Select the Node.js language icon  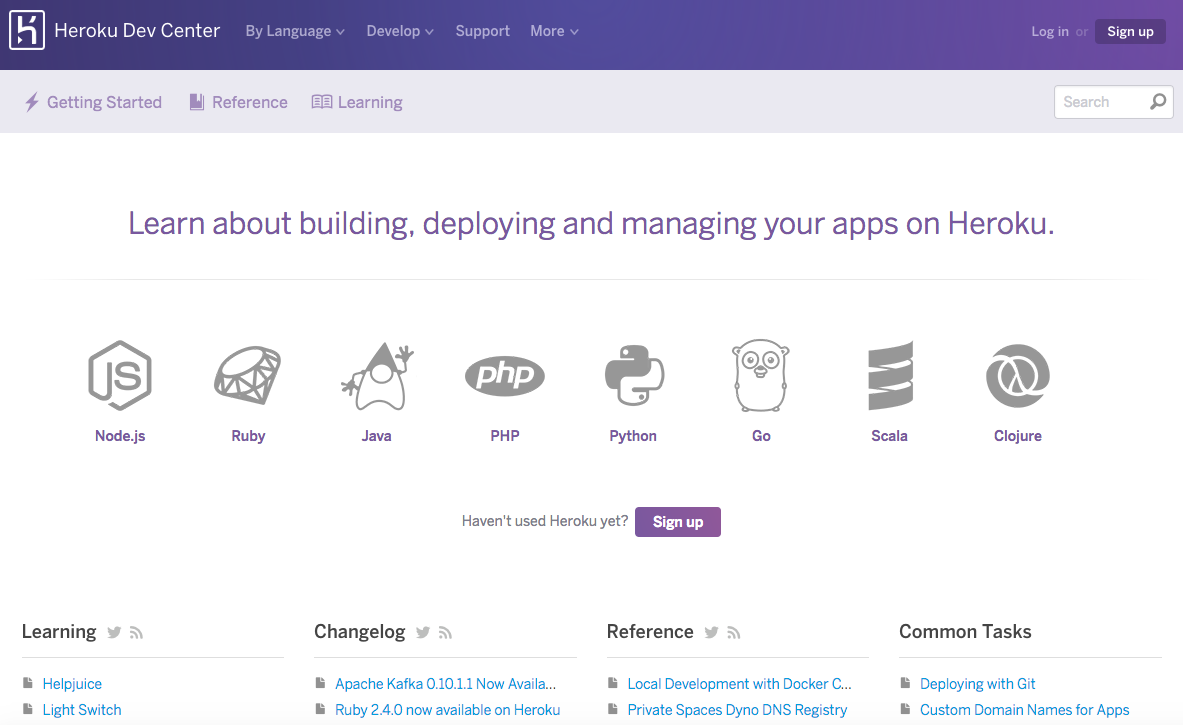click(x=120, y=376)
